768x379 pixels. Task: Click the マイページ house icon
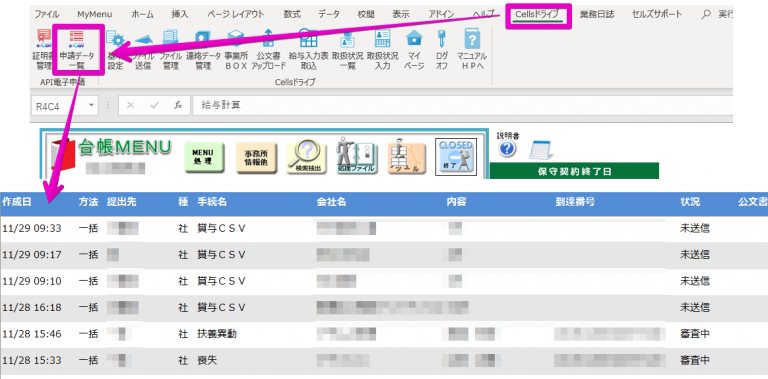pos(414,49)
